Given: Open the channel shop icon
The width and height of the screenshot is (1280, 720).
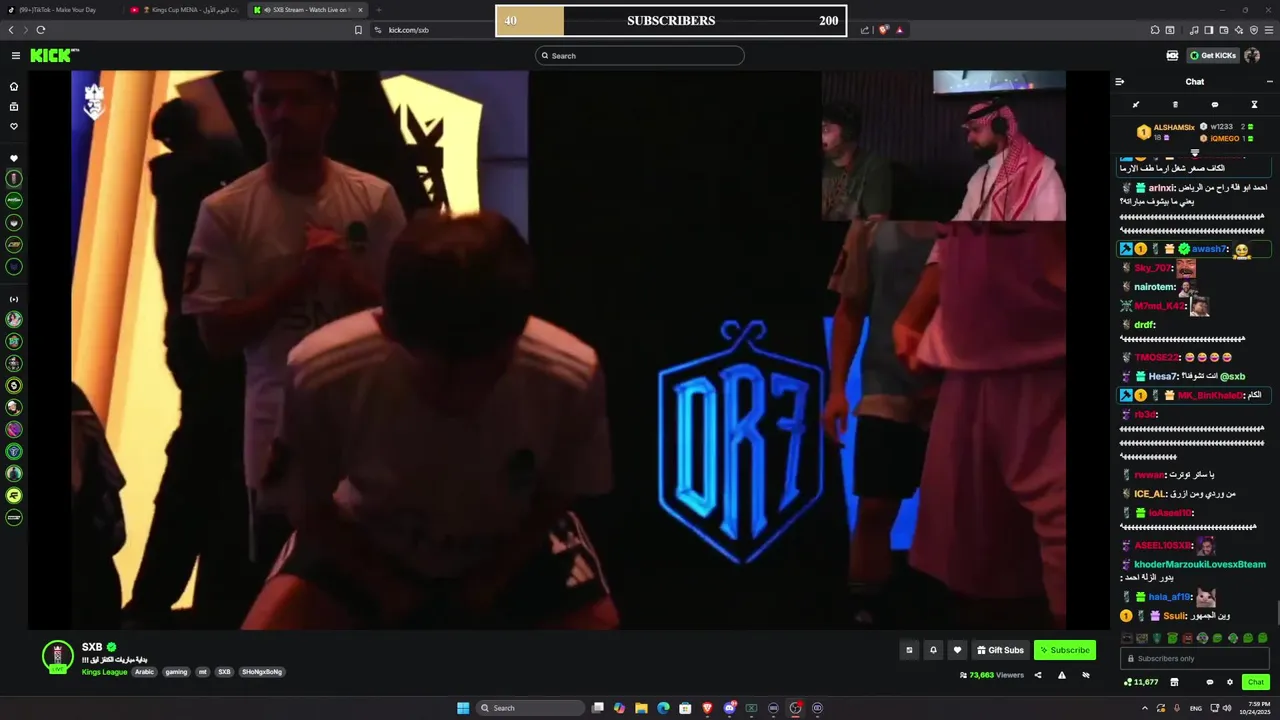Looking at the screenshot, I should [x=1174, y=682].
